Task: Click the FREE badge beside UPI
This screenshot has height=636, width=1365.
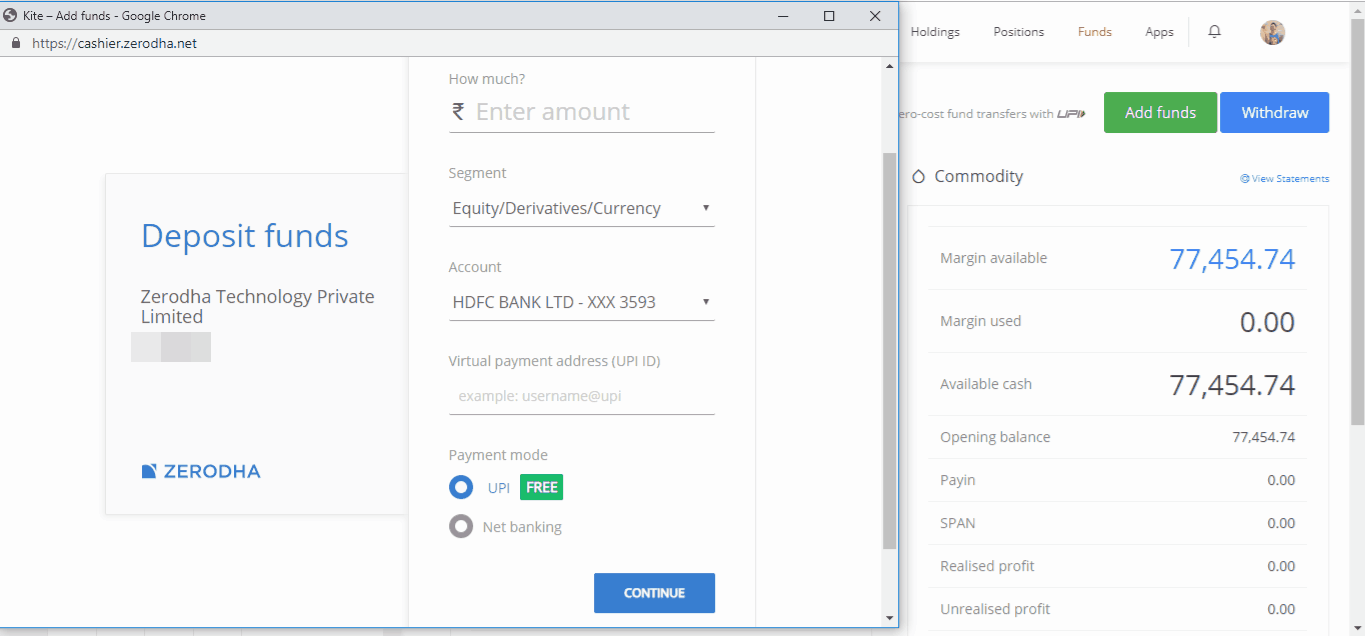Action: coord(542,488)
